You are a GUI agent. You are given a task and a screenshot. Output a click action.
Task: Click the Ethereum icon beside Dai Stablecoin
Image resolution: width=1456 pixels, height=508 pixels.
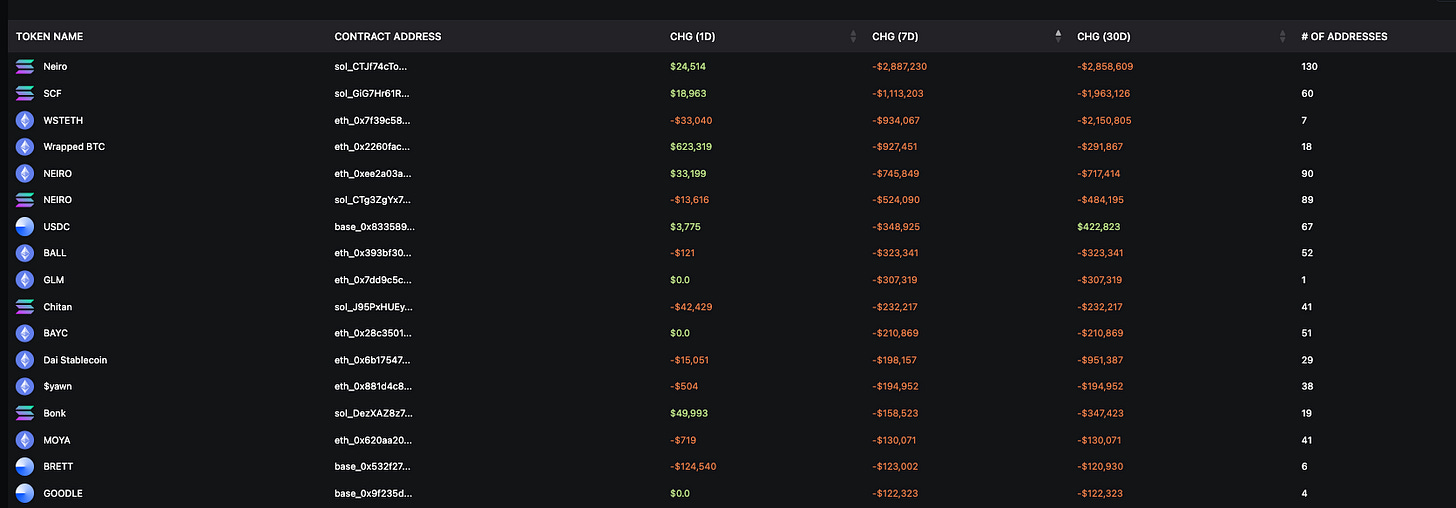[25, 360]
